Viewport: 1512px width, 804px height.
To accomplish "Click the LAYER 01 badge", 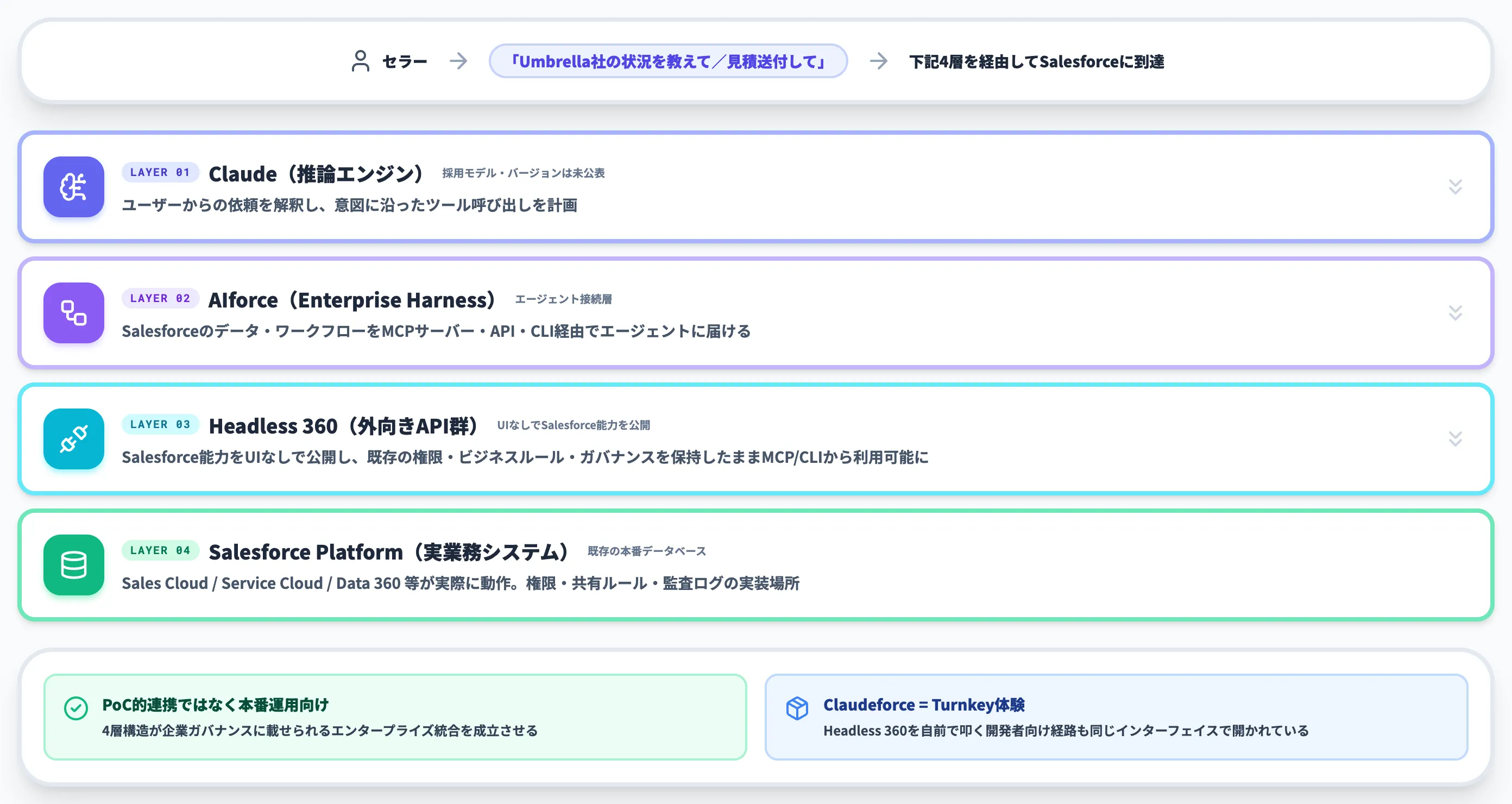I will coord(160,173).
